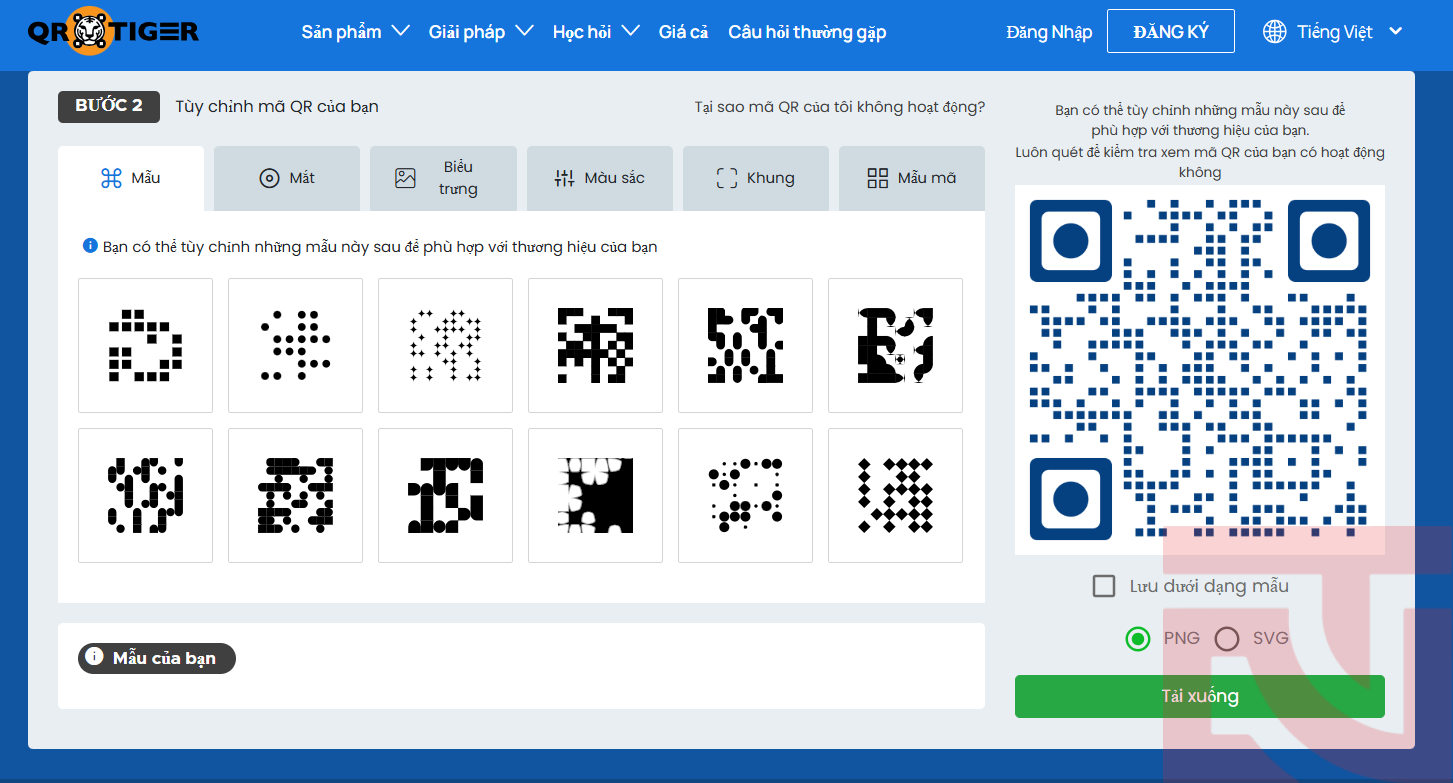Click the BƯỚC 2 step badge
Screen dimensions: 1453x783
[x=109, y=106]
